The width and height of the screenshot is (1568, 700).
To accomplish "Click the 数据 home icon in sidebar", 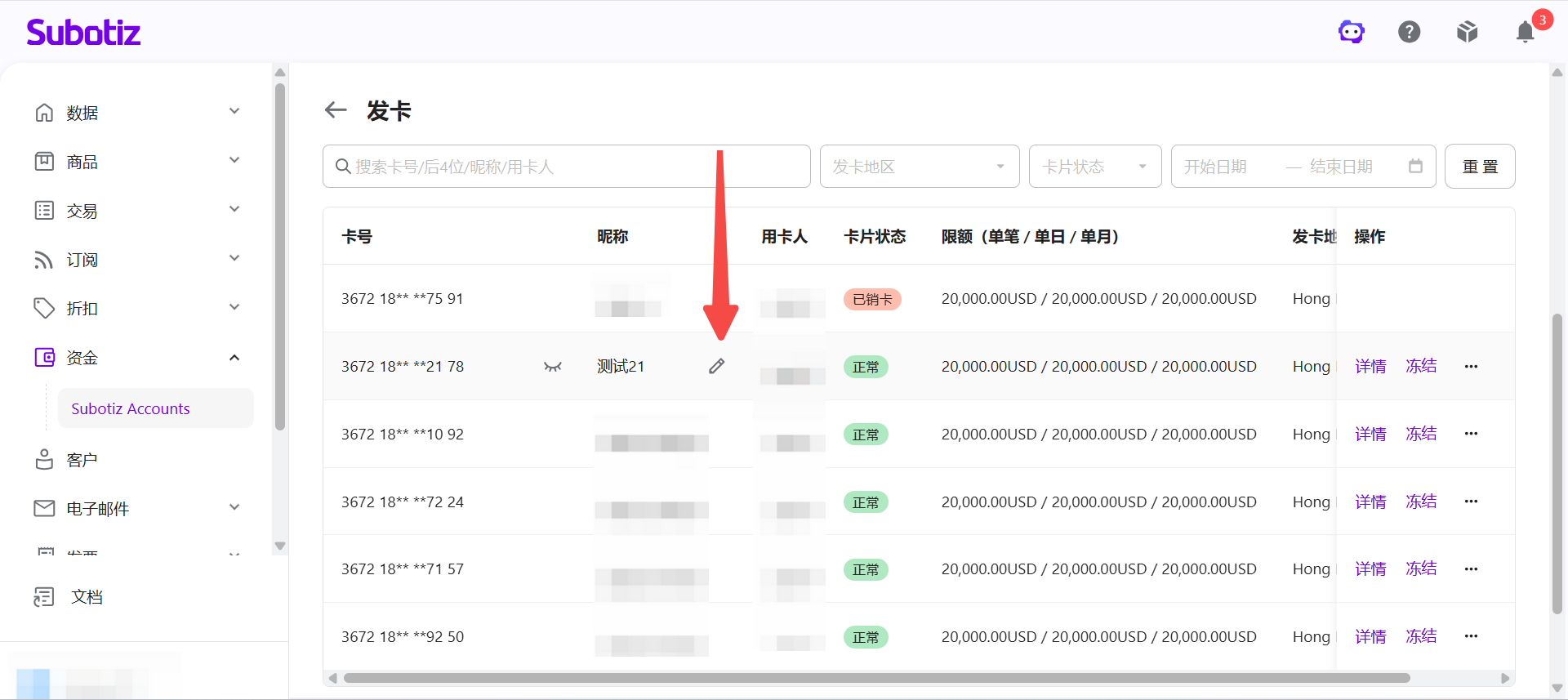I will [44, 112].
